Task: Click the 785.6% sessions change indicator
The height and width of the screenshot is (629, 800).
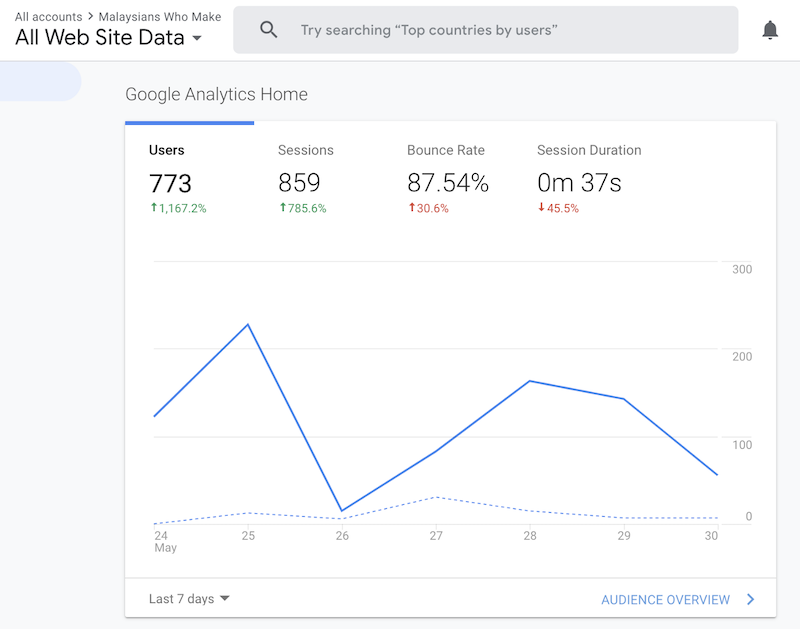Action: [x=303, y=208]
